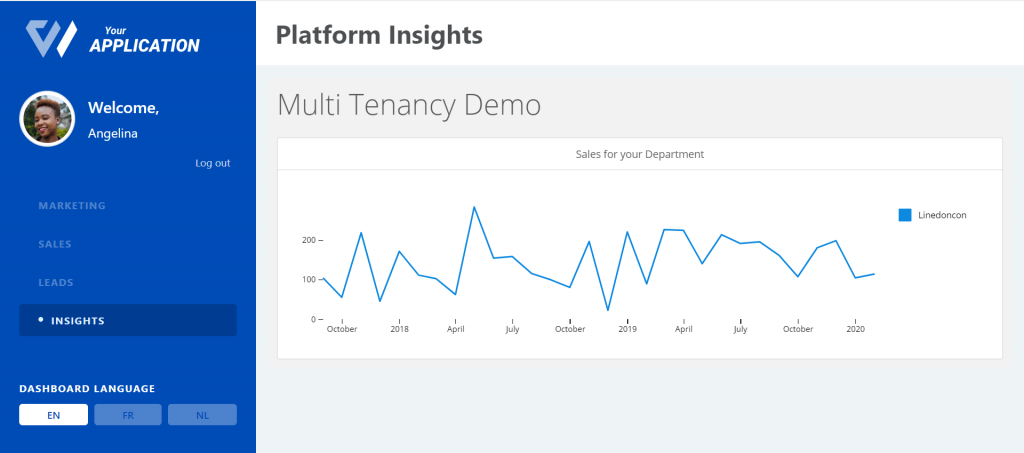Log out of the application

coord(212,163)
